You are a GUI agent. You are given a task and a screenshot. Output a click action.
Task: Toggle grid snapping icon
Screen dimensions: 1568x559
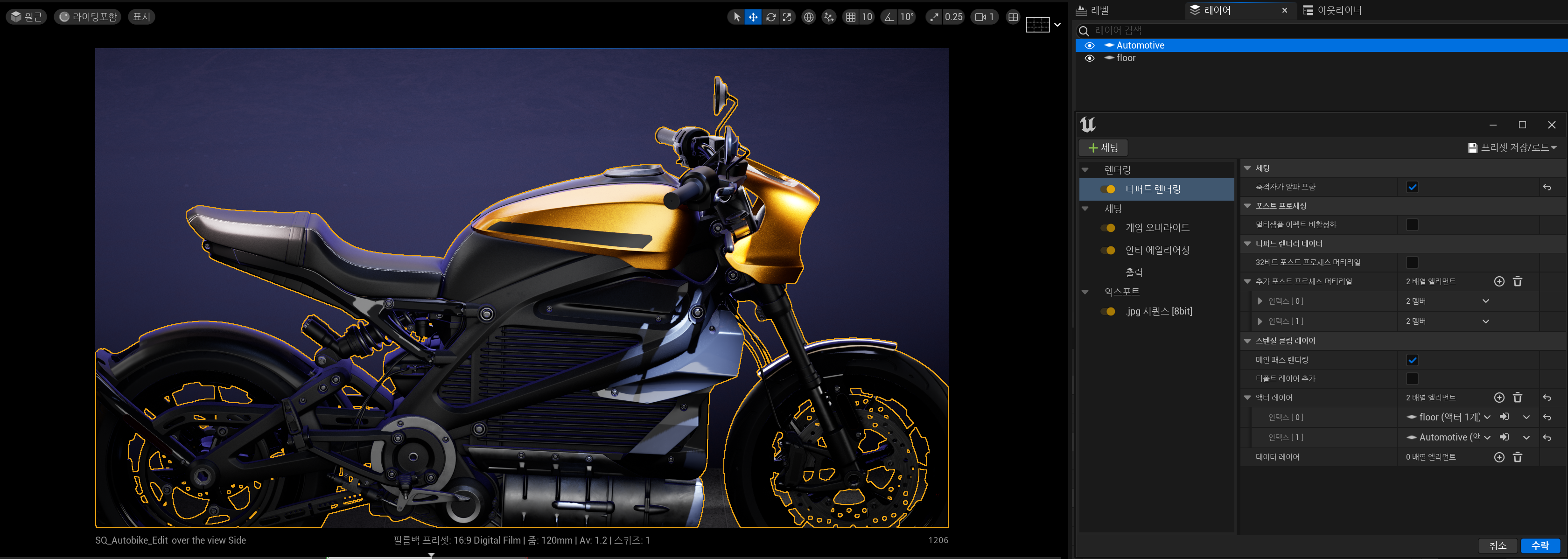pos(850,17)
